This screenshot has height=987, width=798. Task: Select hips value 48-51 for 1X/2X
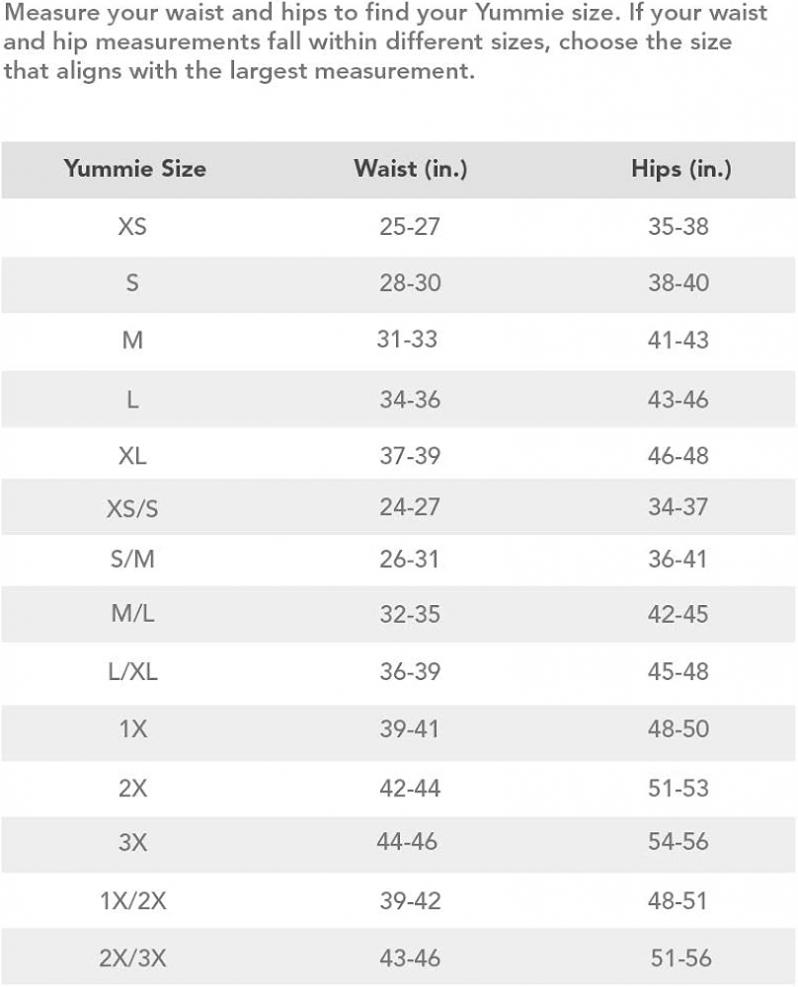tap(677, 901)
